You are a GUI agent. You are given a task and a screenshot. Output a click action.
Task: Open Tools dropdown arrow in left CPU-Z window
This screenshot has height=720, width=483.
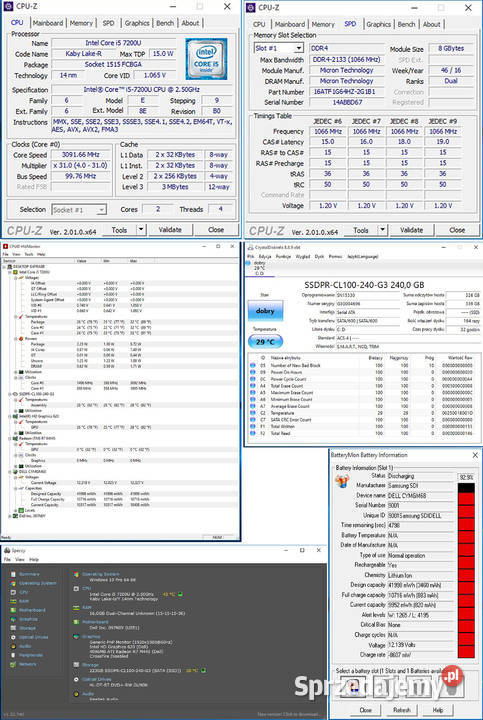[141, 230]
